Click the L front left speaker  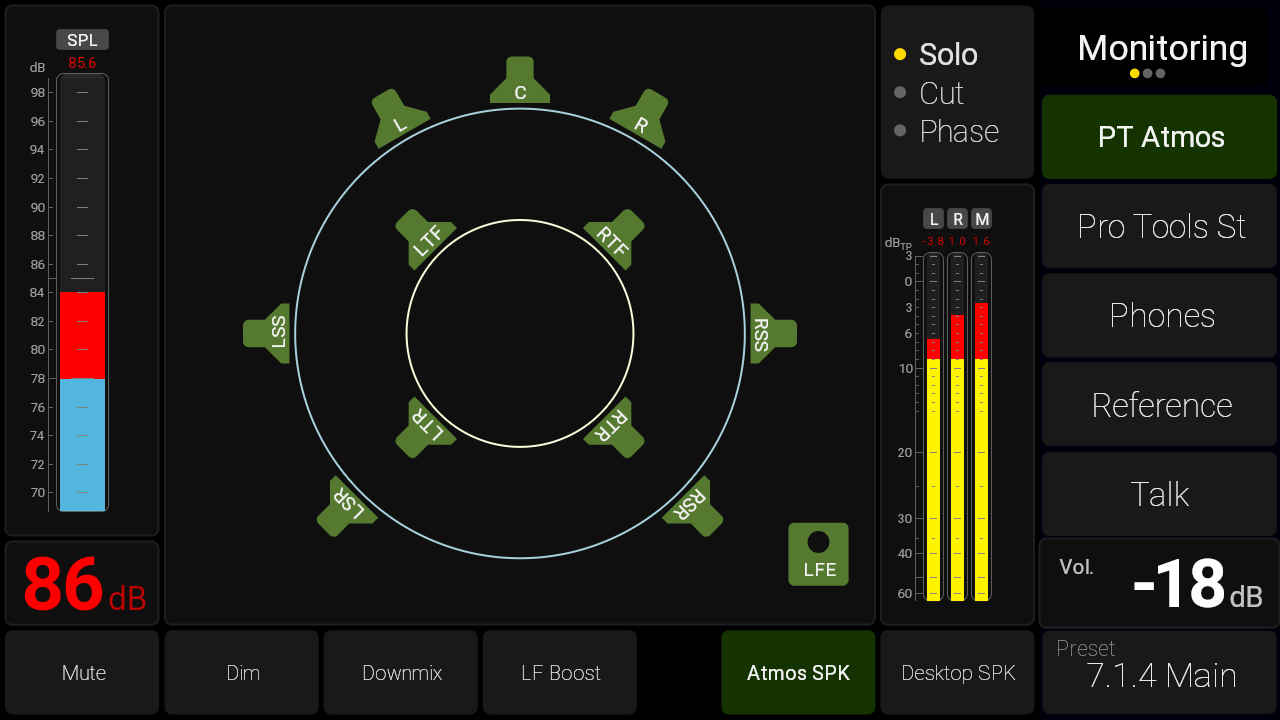click(x=399, y=119)
